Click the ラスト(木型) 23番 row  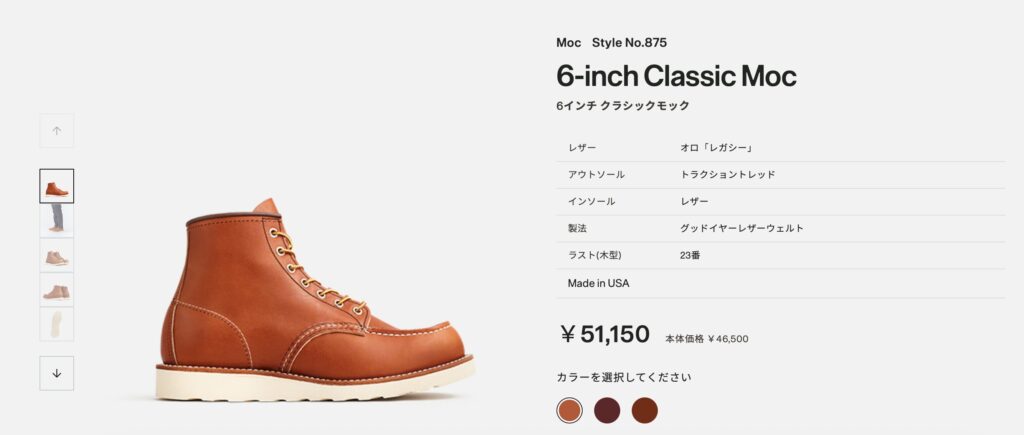coord(780,255)
